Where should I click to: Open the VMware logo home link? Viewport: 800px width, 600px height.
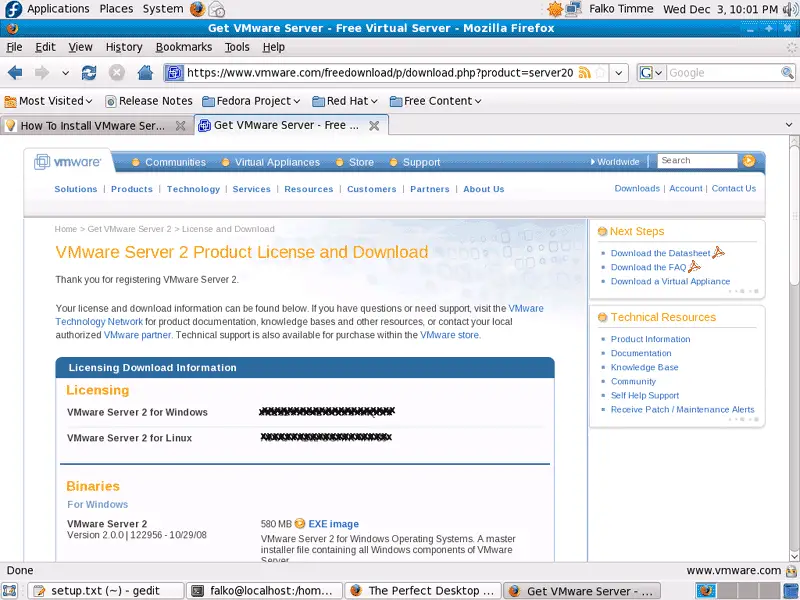click(x=67, y=162)
